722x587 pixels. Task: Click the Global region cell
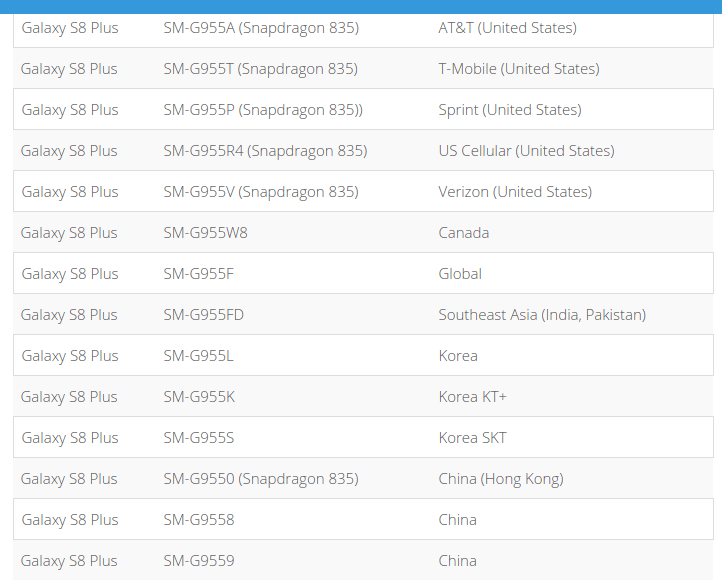(460, 274)
